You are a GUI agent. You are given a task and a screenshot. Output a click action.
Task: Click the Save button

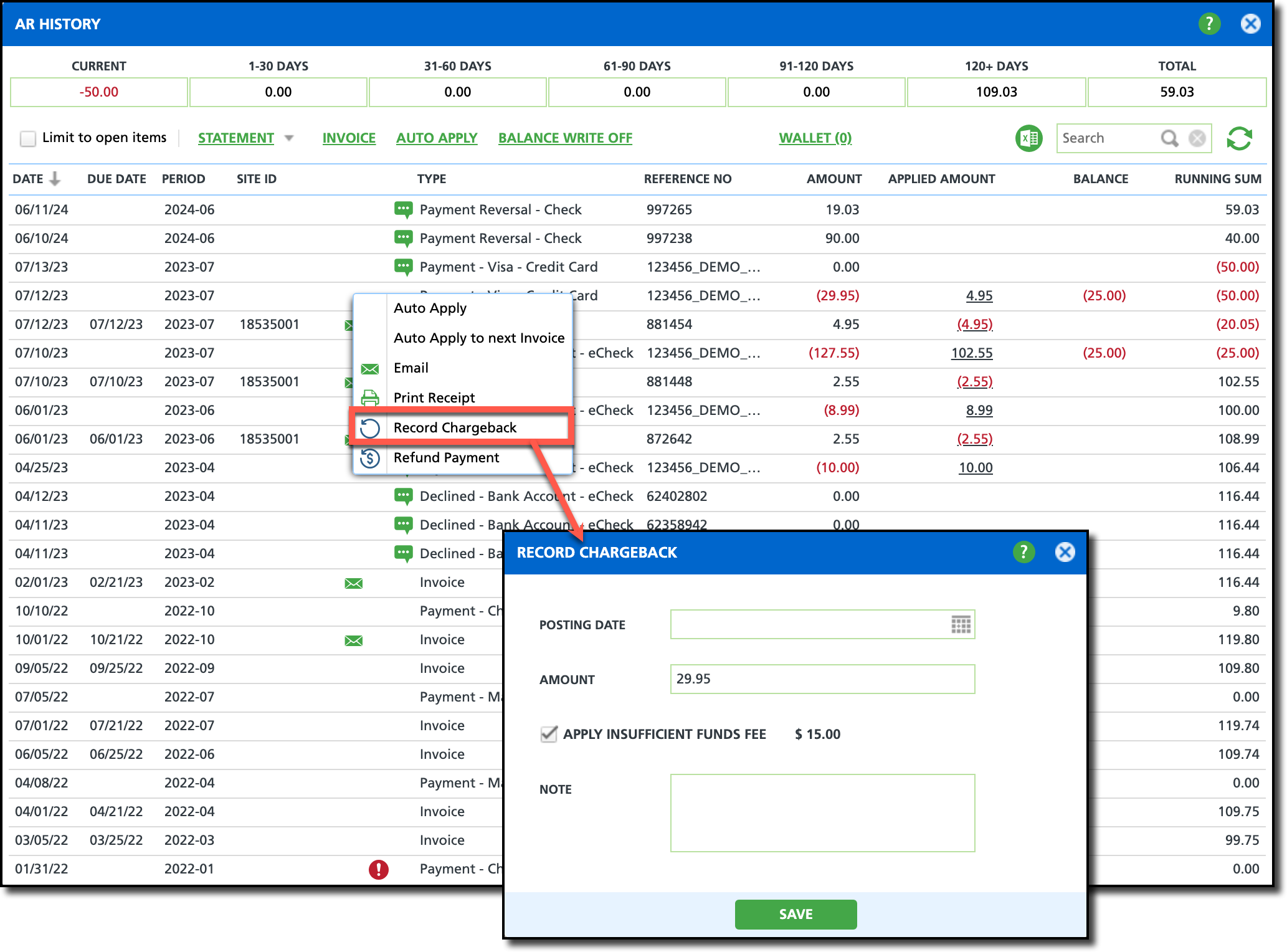coord(795,914)
